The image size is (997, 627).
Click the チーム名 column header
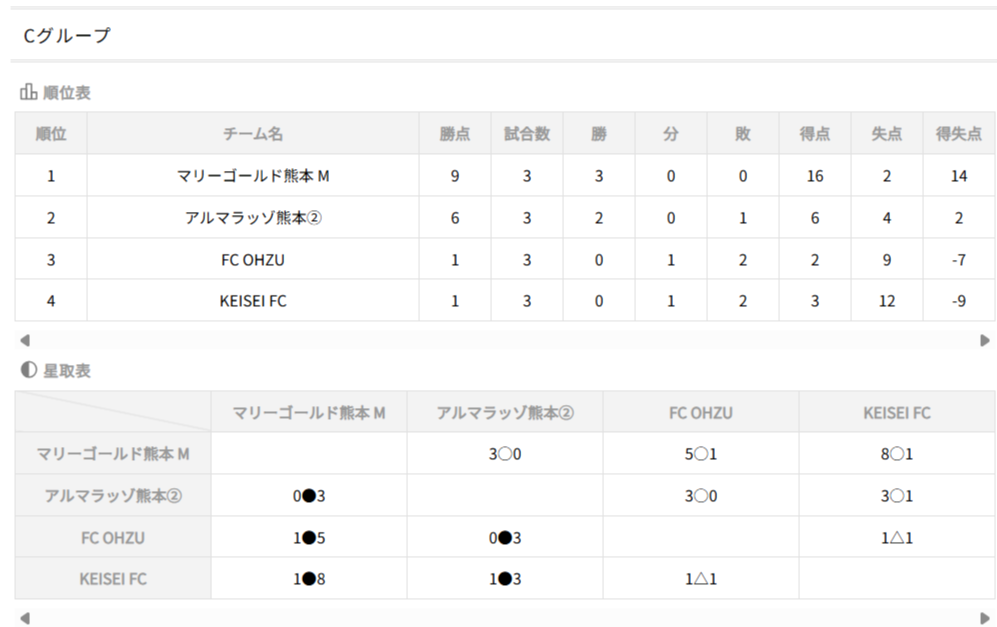253,134
